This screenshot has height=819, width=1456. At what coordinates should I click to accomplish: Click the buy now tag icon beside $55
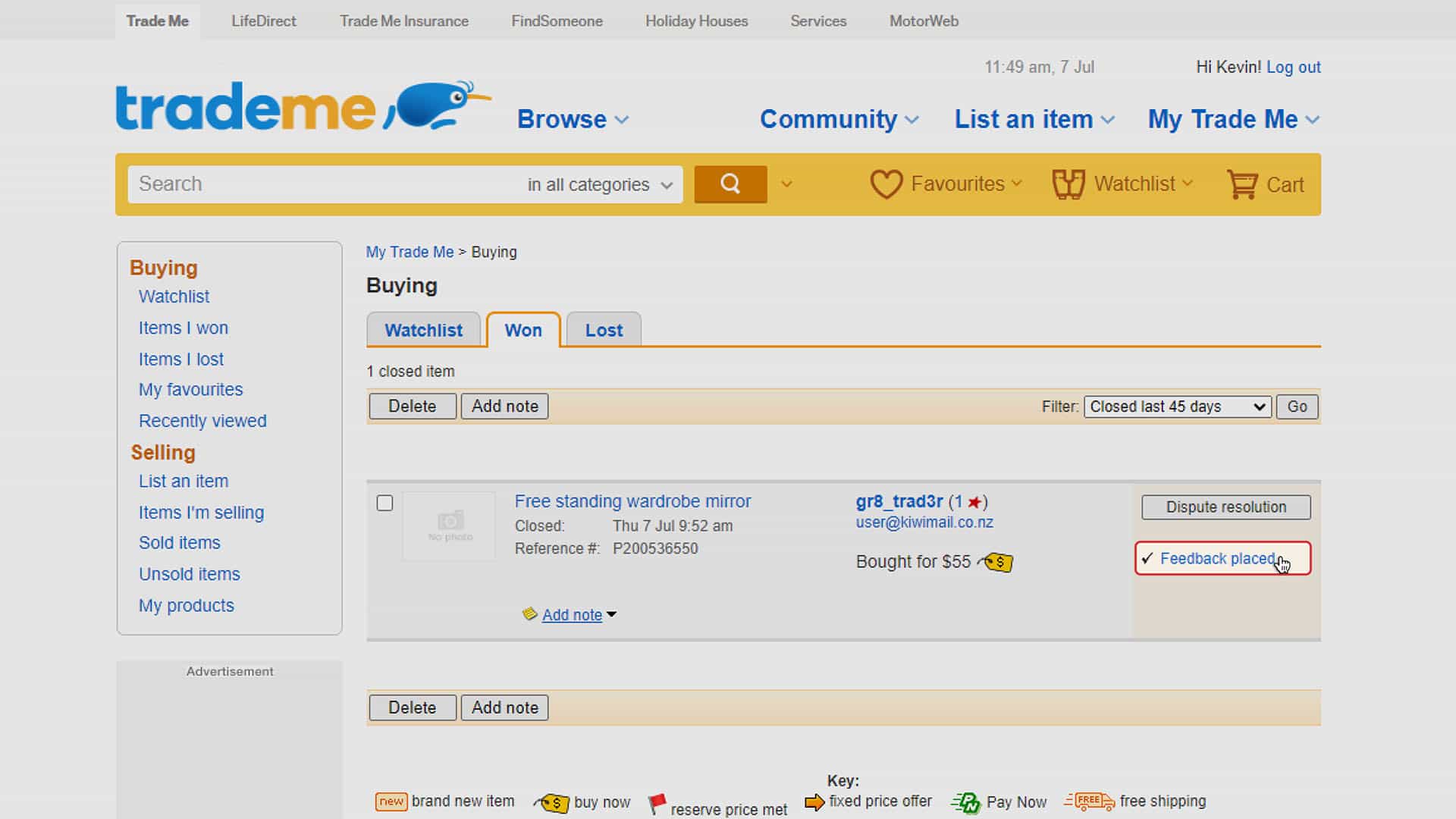(996, 562)
